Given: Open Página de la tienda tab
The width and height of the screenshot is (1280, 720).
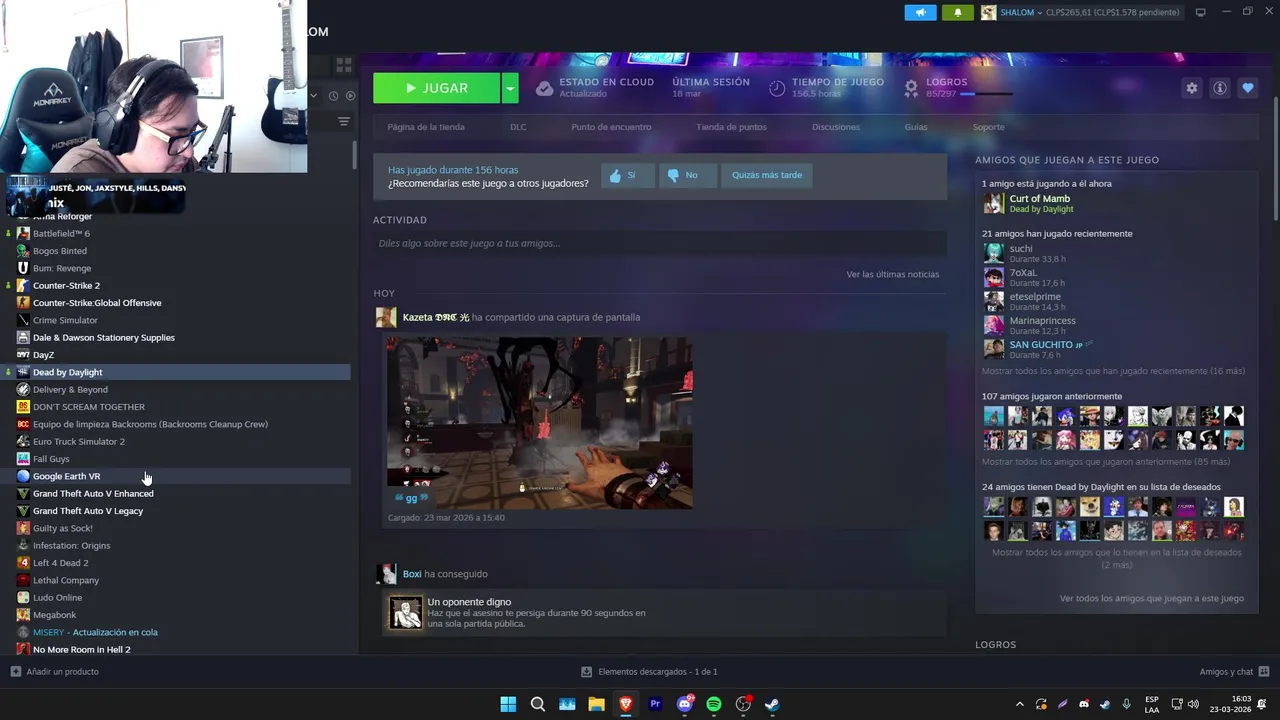Looking at the screenshot, I should click(426, 127).
